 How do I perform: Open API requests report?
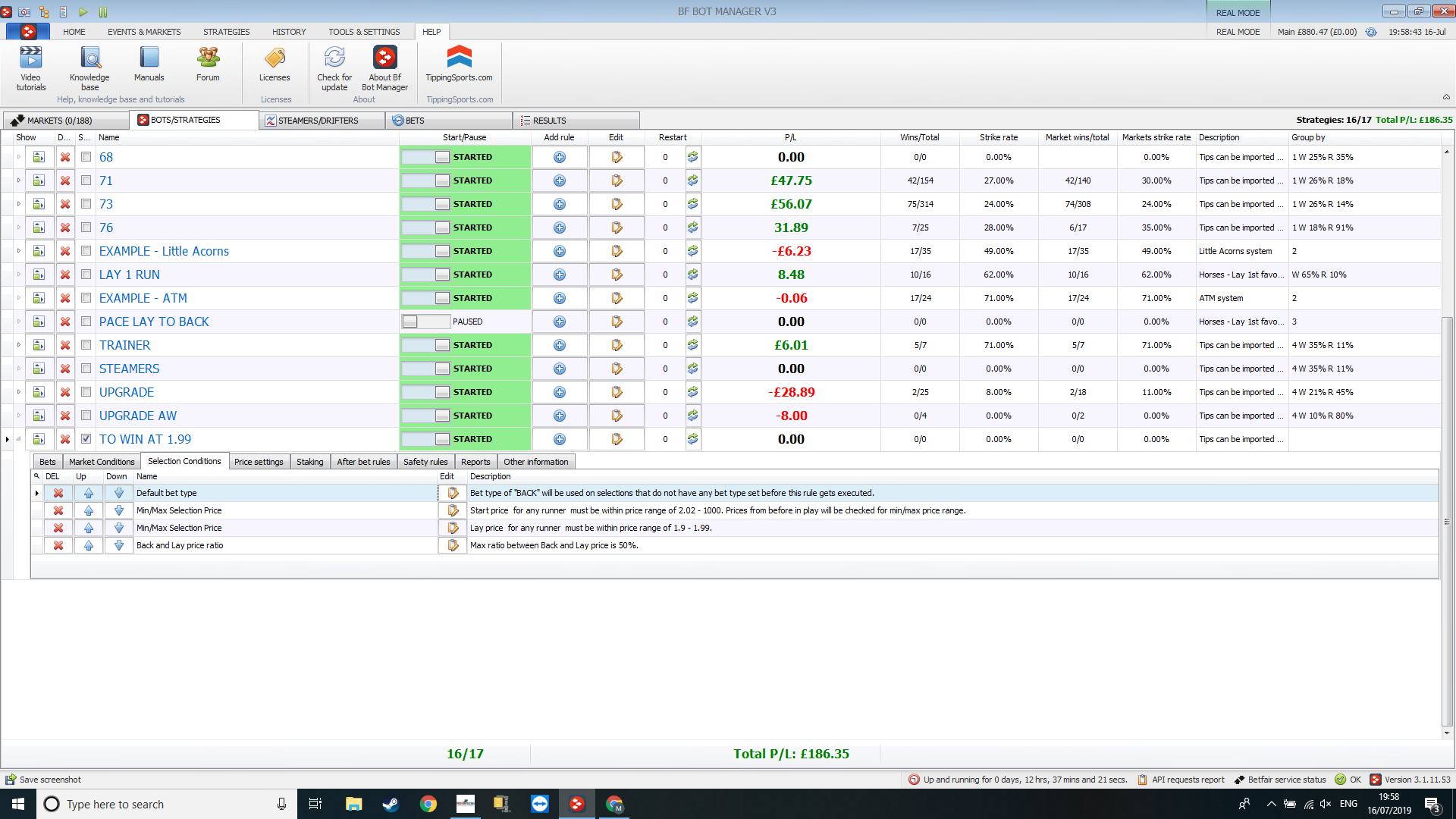[x=1181, y=780]
